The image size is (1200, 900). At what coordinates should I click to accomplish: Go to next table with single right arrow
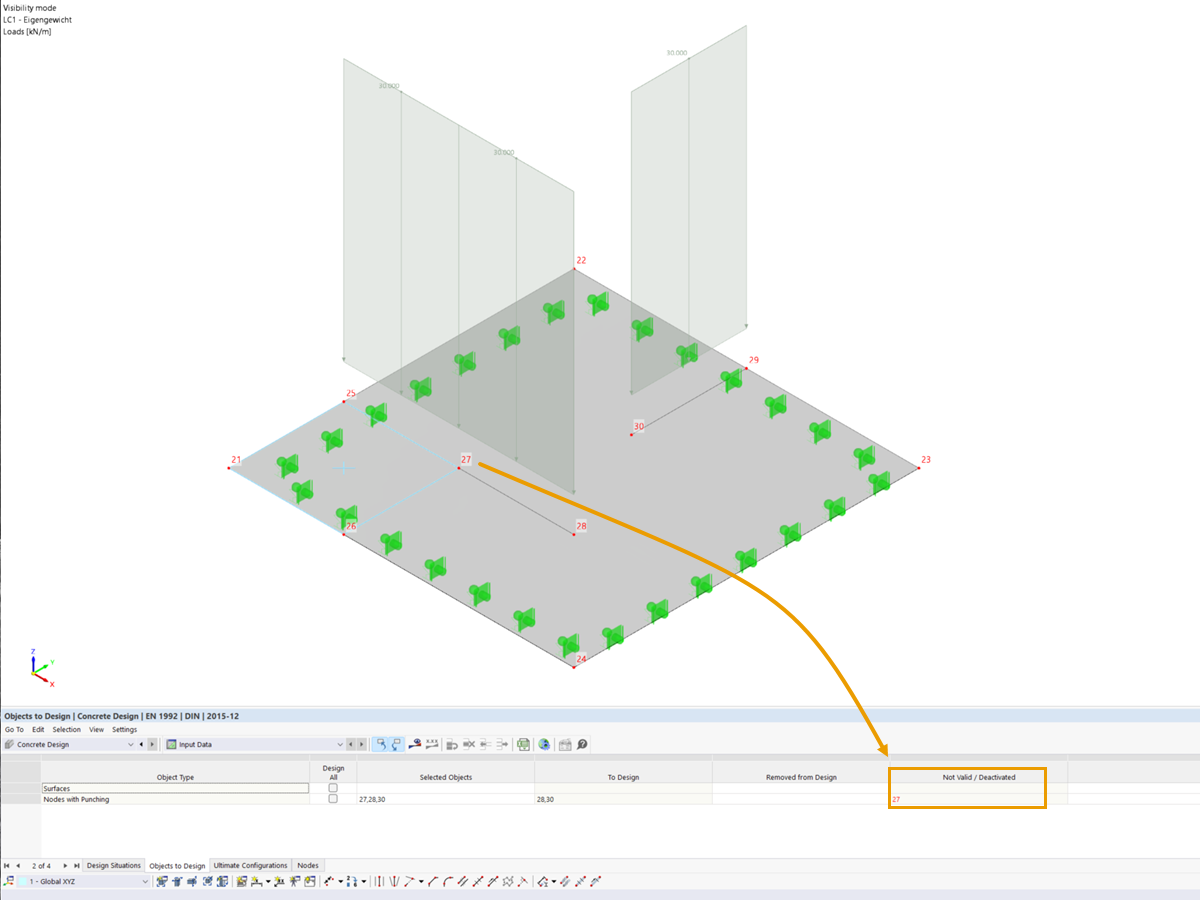[65, 865]
